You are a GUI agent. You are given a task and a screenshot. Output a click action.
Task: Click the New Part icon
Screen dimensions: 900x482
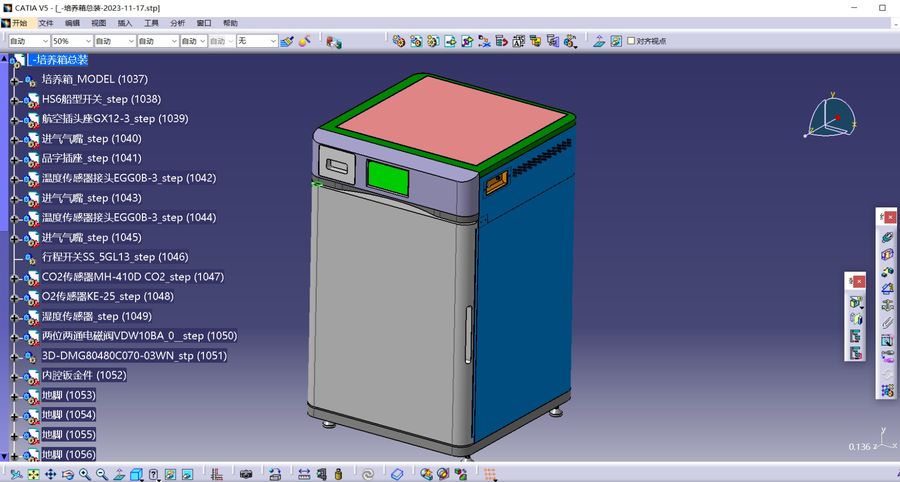tap(433, 41)
